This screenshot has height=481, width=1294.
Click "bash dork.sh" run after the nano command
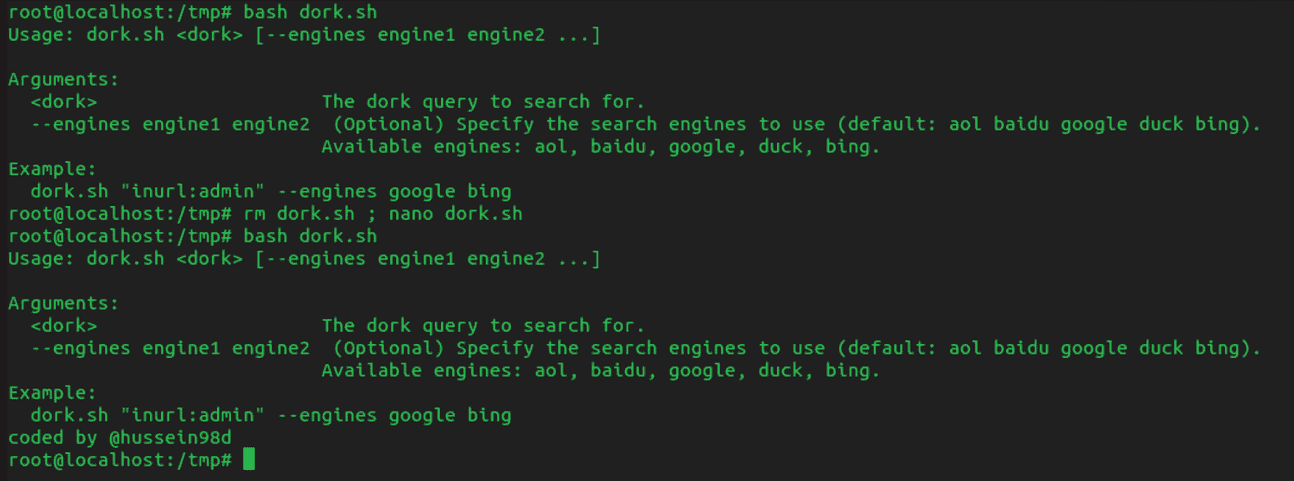[x=310, y=236]
